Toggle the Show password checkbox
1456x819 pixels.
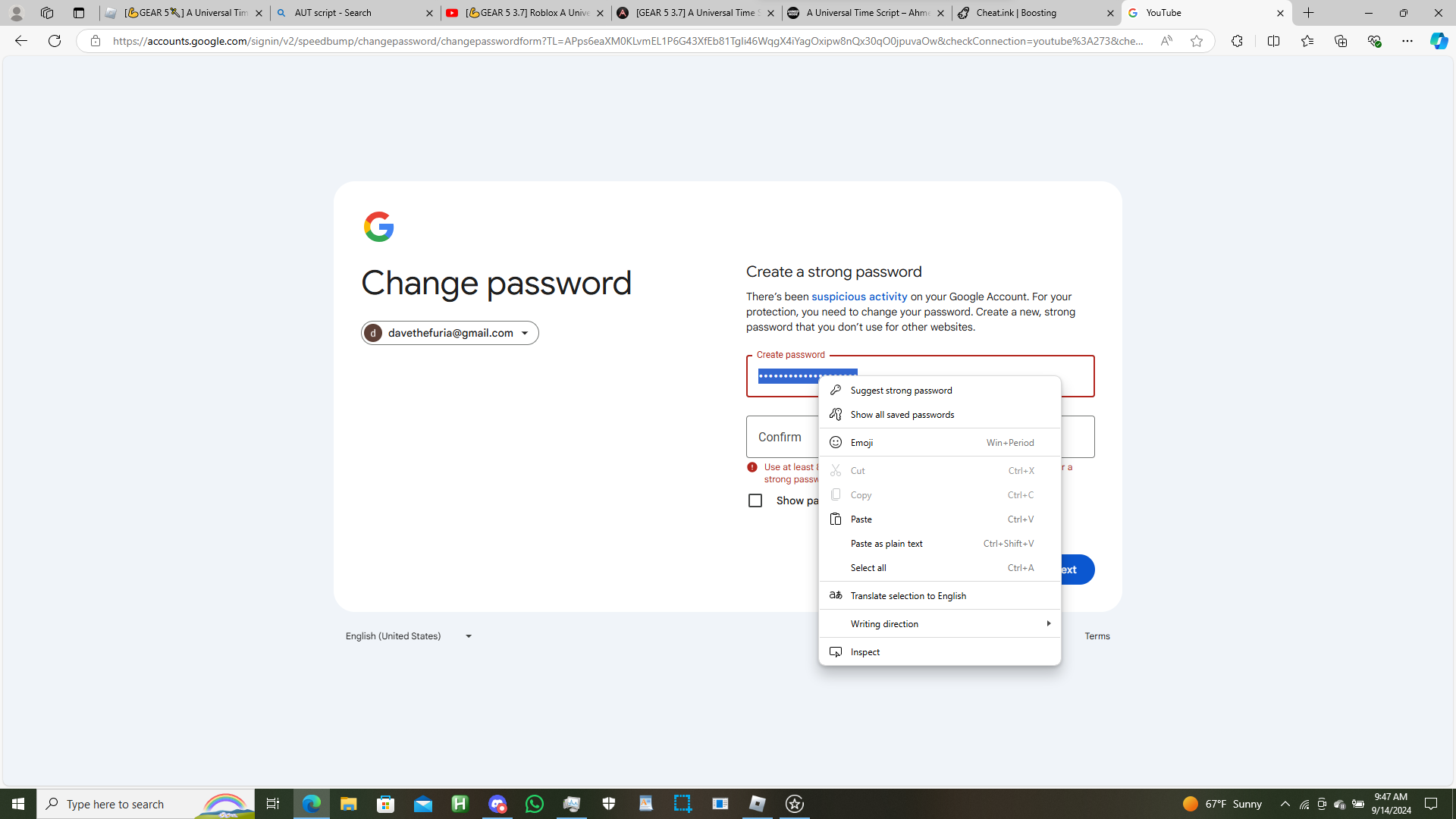[755, 500]
